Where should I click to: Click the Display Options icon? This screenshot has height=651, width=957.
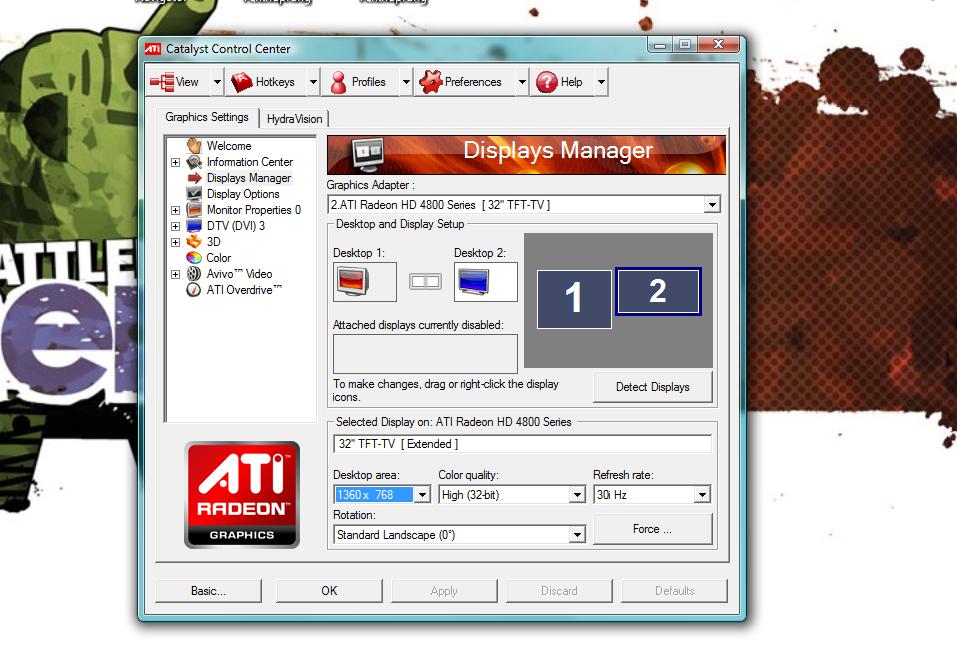[x=194, y=193]
